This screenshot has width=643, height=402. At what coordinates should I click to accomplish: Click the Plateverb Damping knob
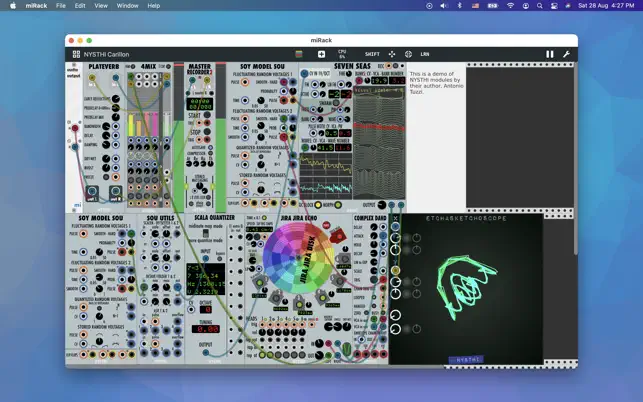click(106, 144)
